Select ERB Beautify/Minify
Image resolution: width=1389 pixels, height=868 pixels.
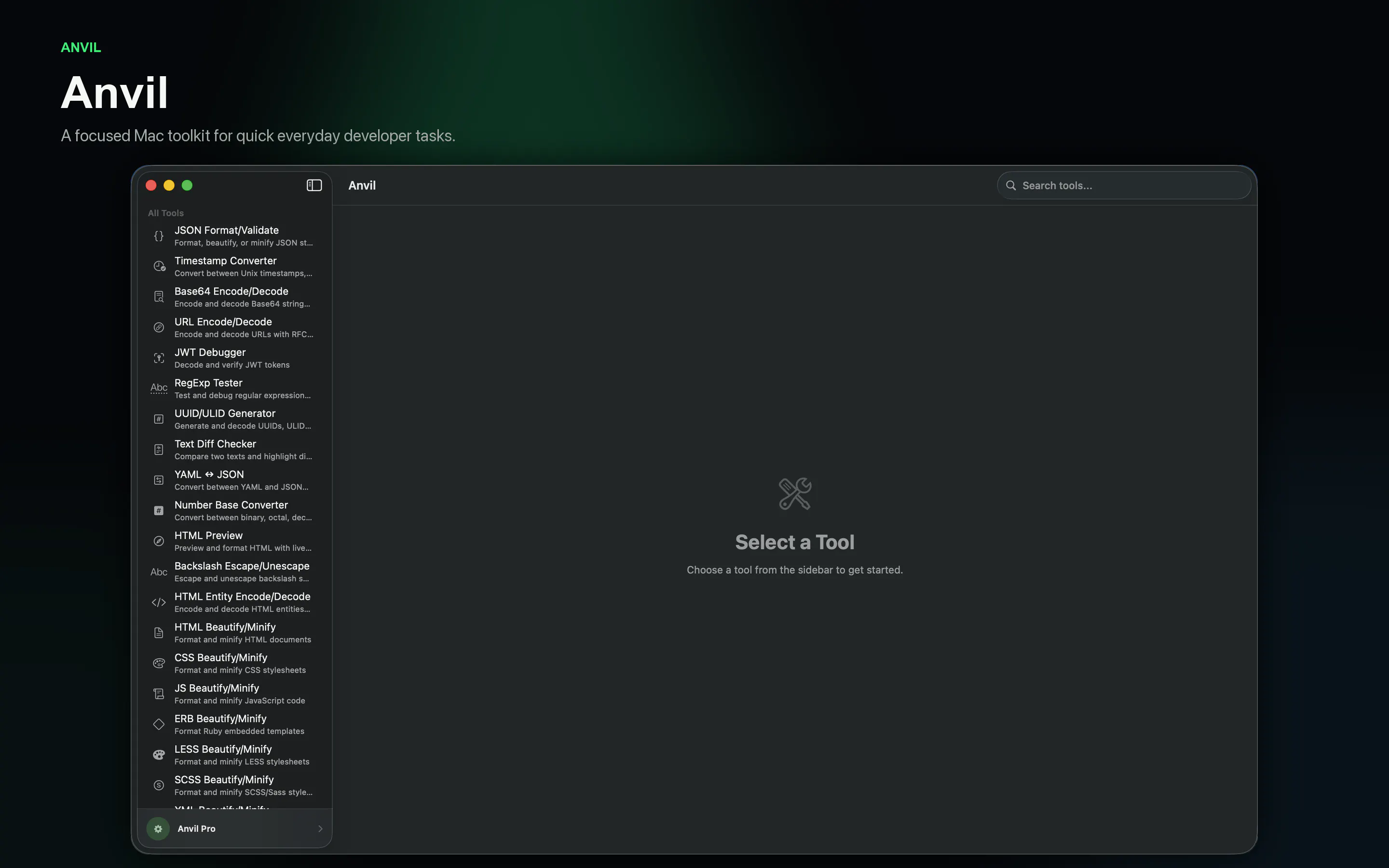(x=235, y=724)
